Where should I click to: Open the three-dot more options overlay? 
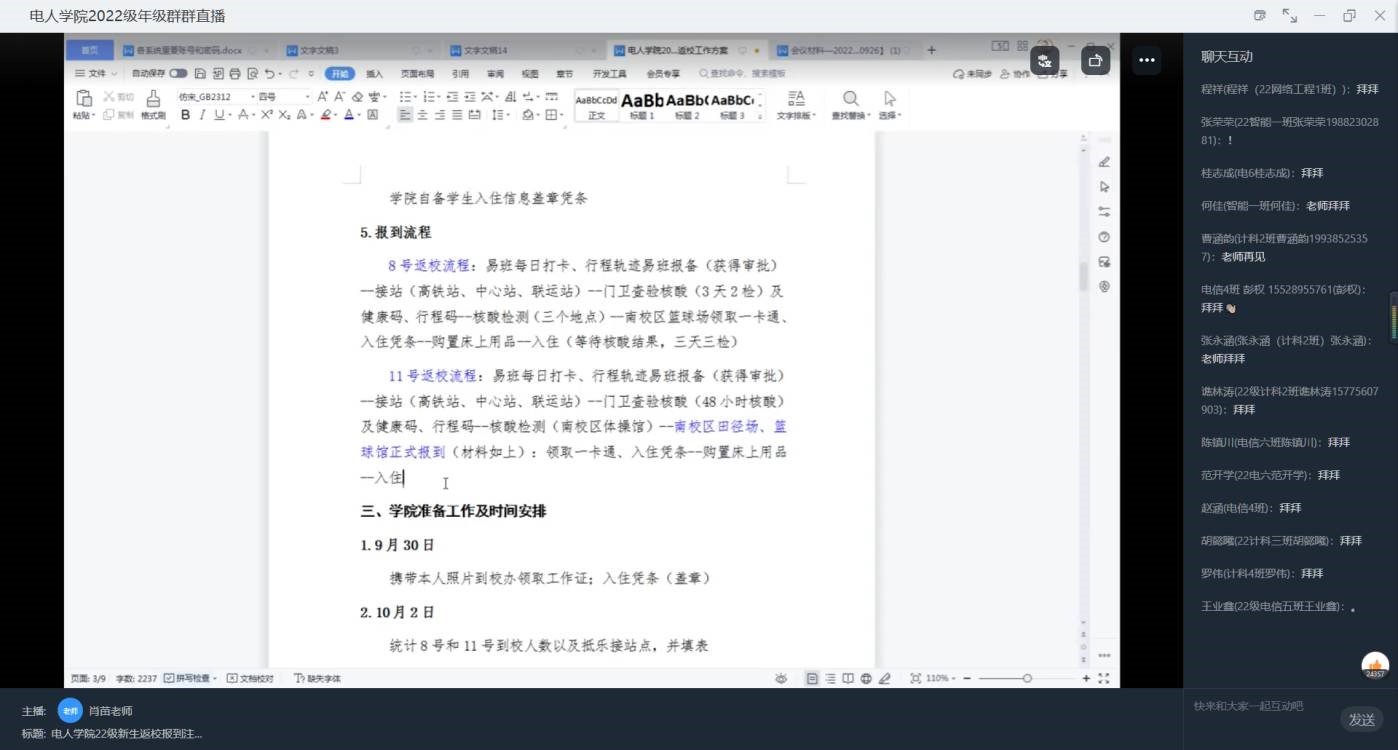pos(1146,61)
